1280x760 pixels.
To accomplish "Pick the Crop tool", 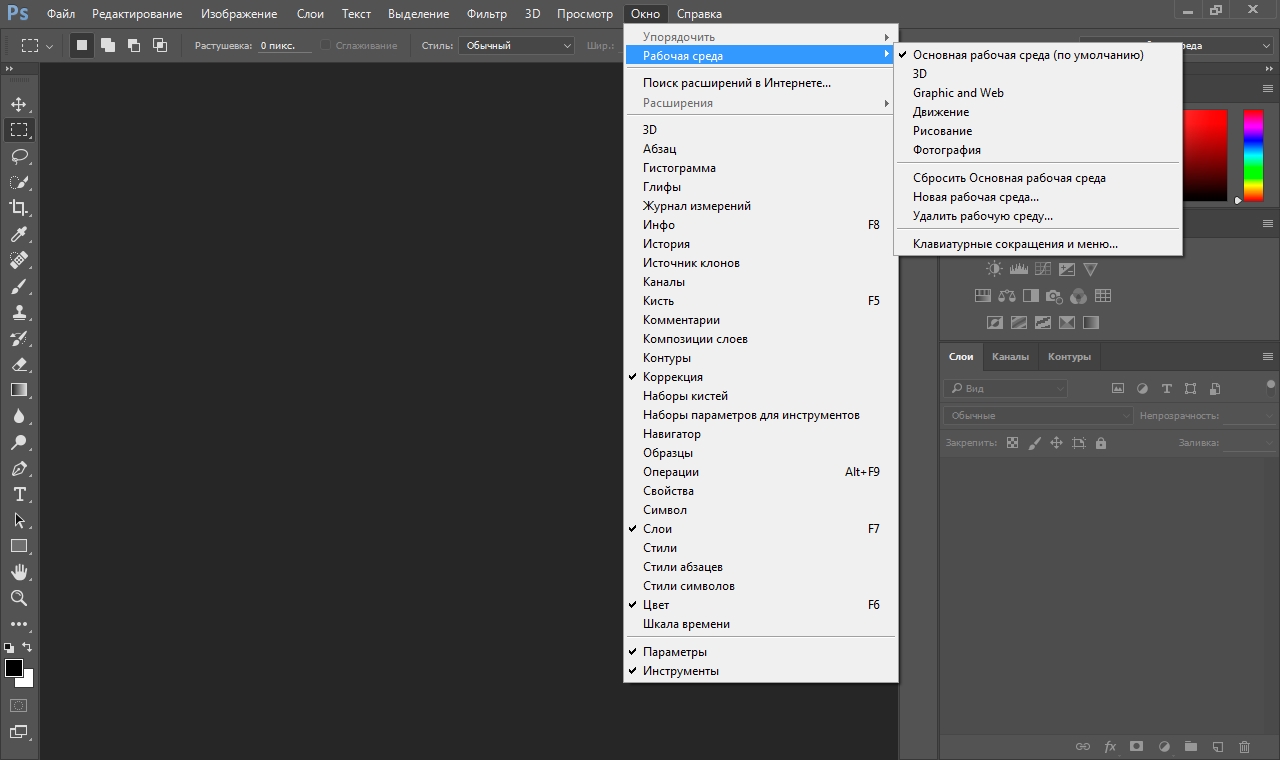I will (19, 208).
